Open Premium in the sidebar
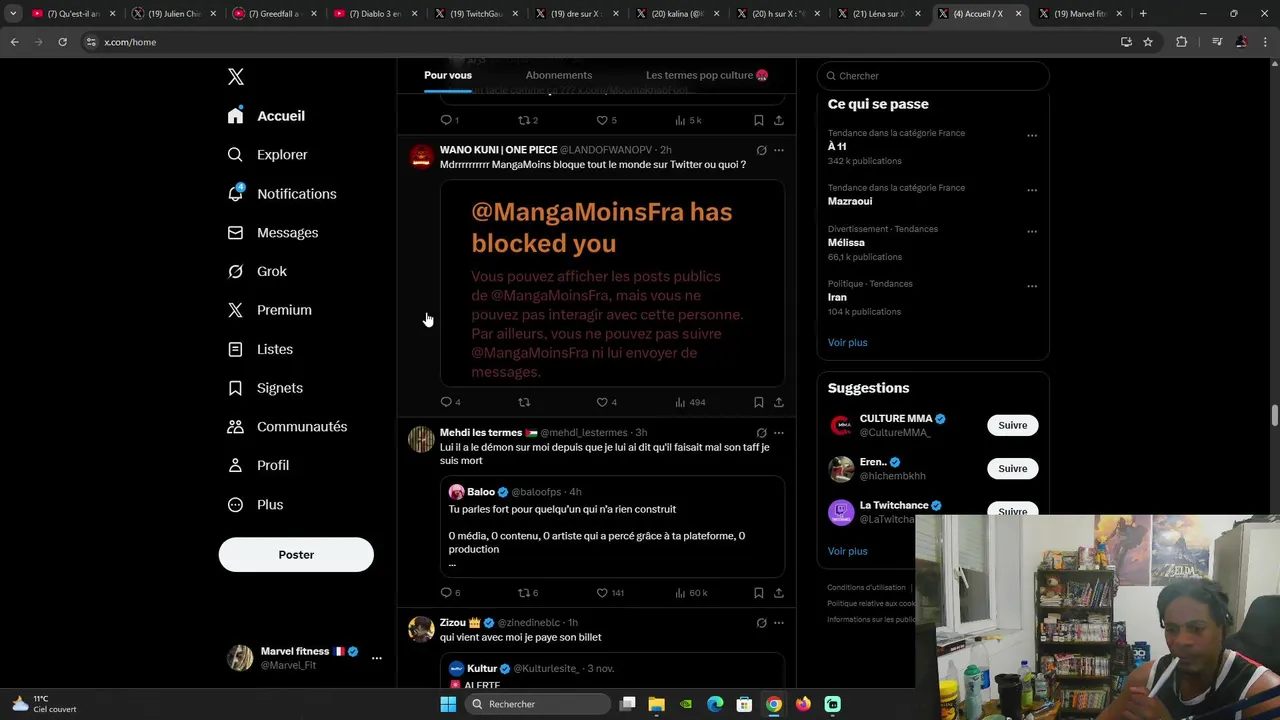This screenshot has height=720, width=1280. [x=269, y=310]
